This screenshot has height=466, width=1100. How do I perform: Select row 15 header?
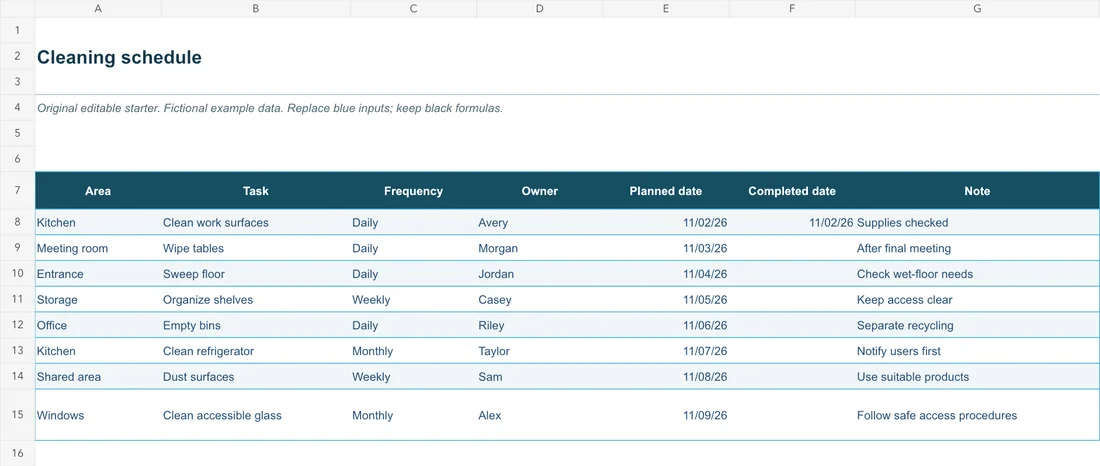click(18, 415)
